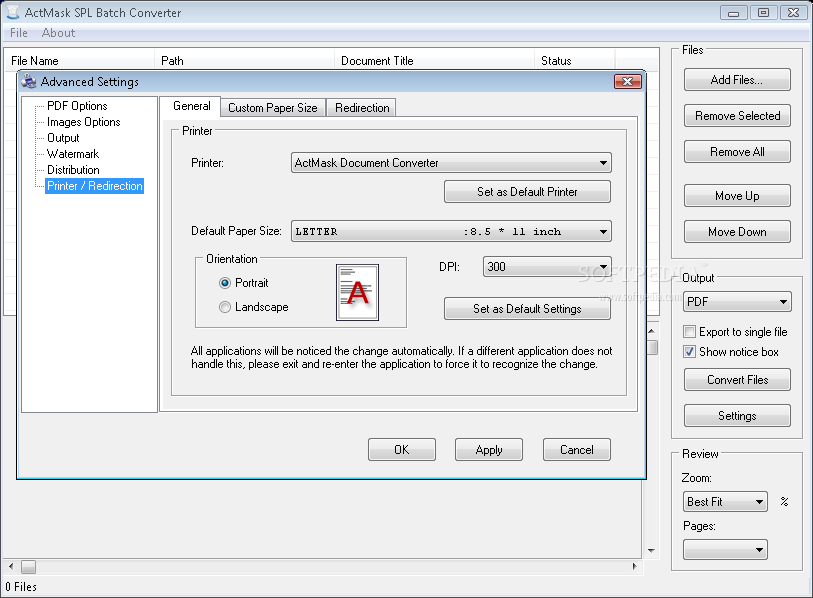Click the vertical scrollbar down arrow
Viewport: 813px width, 598px height.
pyautogui.click(x=652, y=551)
